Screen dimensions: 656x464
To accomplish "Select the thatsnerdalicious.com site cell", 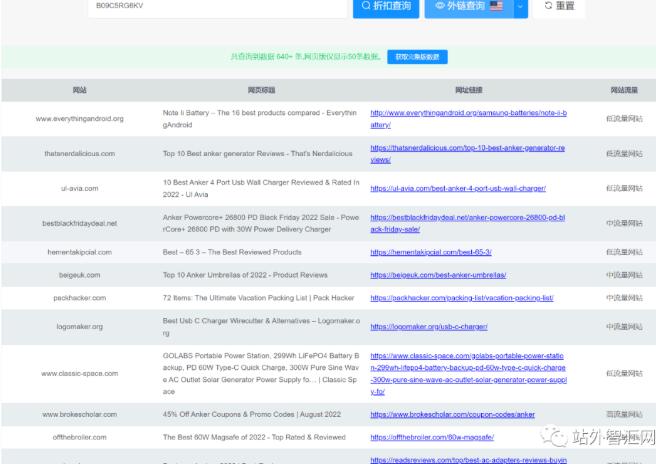I will click(79, 154).
